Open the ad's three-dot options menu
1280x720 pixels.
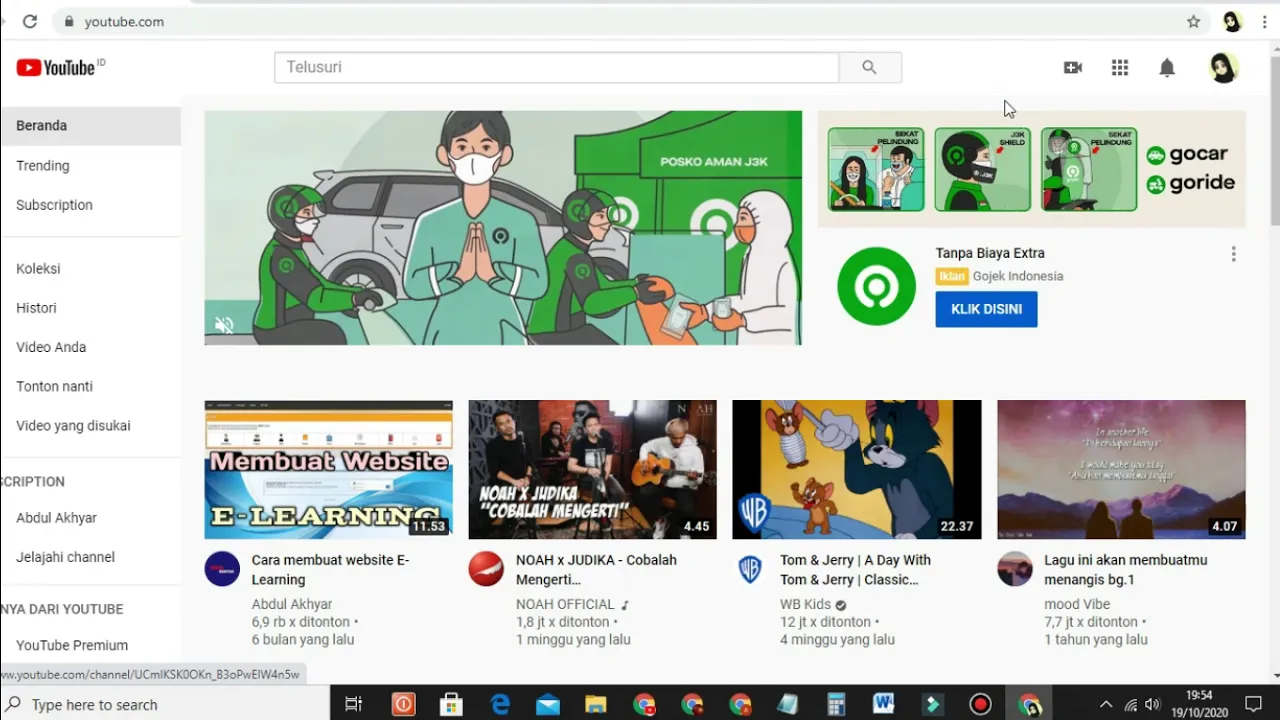click(1234, 254)
